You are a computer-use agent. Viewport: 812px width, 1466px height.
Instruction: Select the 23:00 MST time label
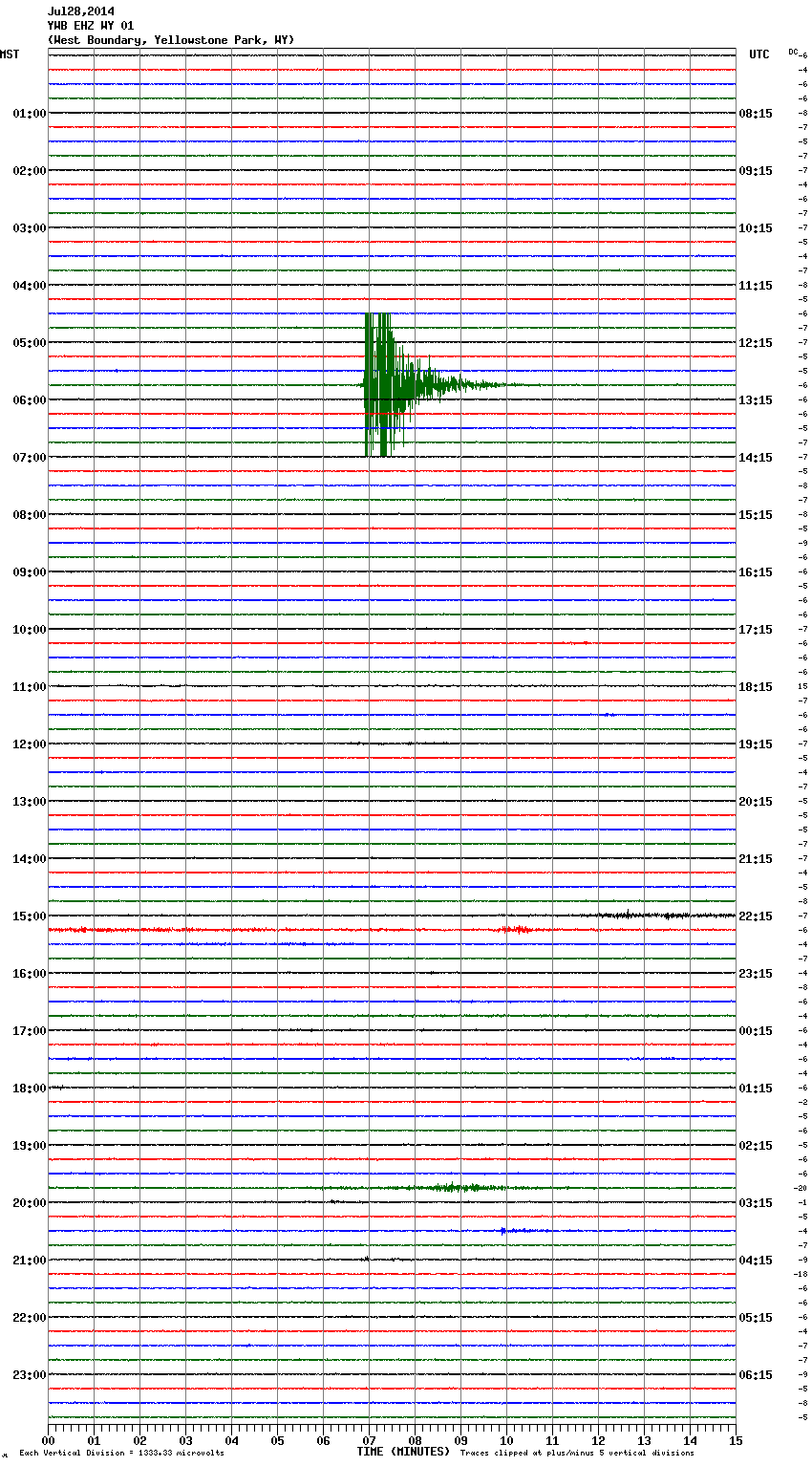point(30,1375)
